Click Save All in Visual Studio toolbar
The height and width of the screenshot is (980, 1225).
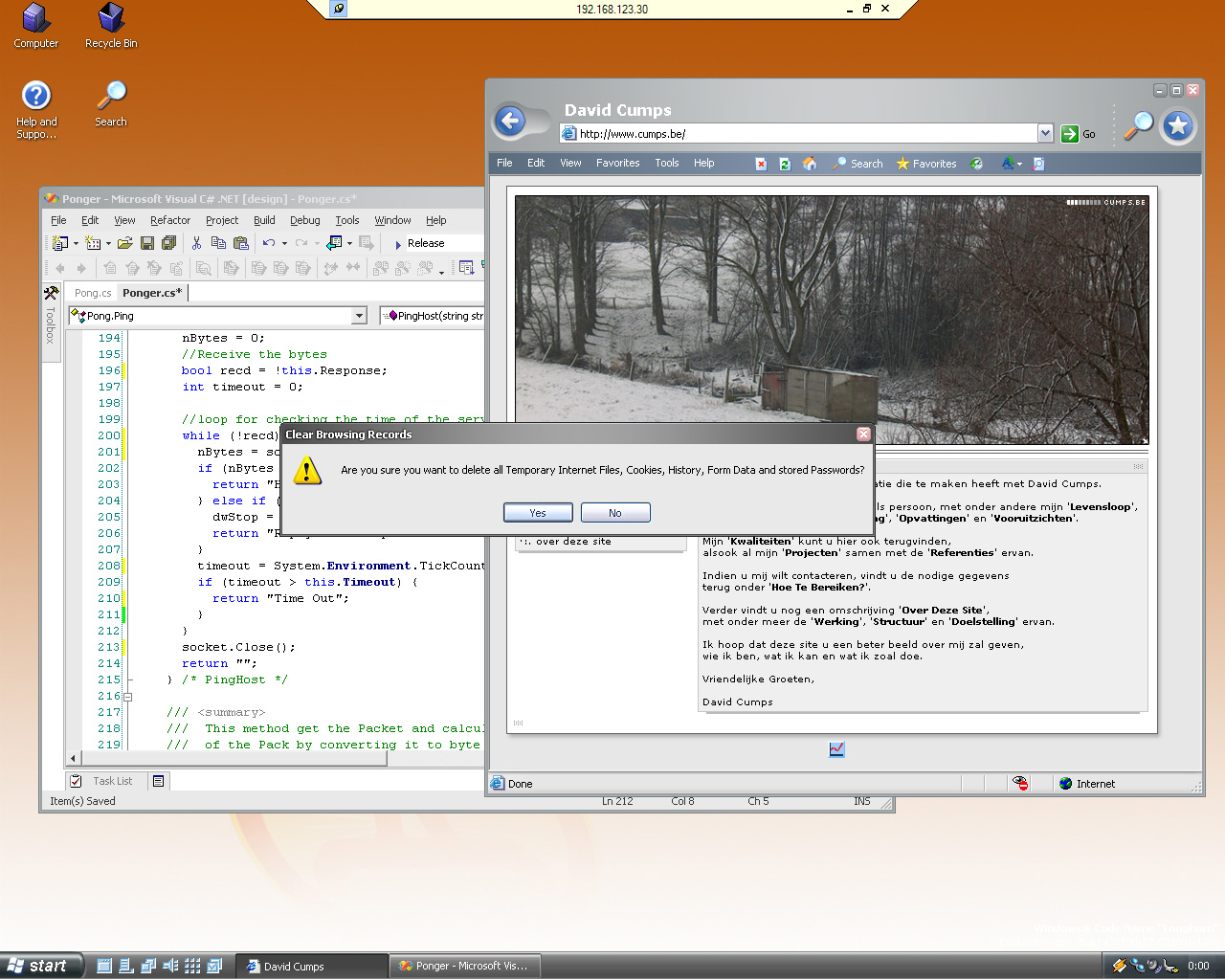coord(168,243)
